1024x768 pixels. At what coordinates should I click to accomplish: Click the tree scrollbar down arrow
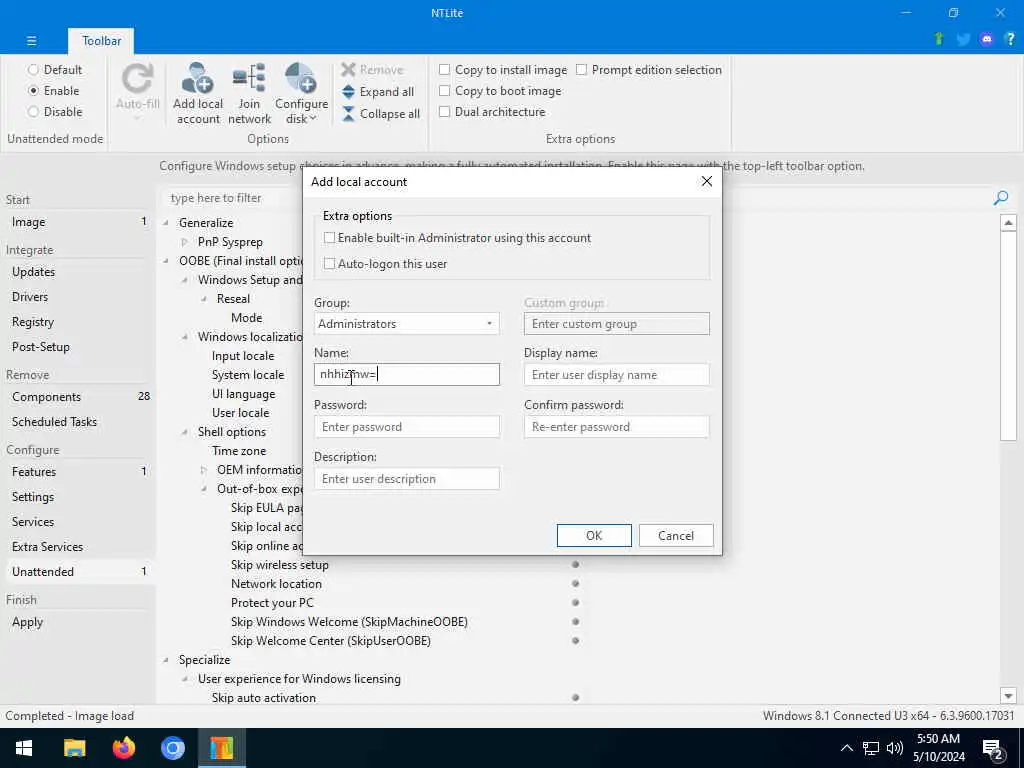point(1008,696)
